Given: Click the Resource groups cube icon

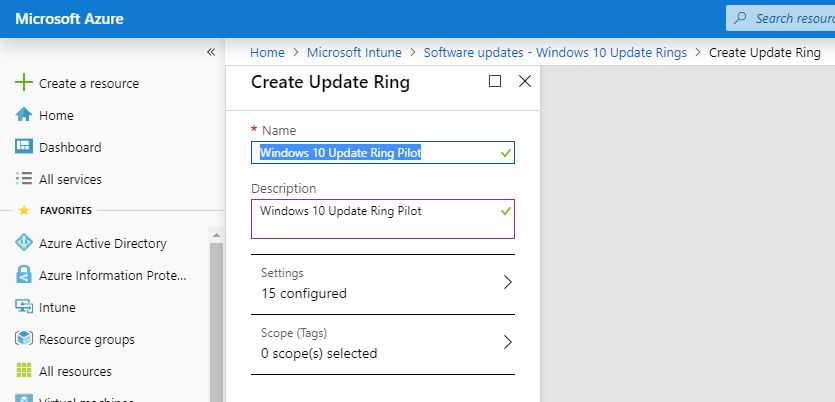Looking at the screenshot, I should click(24, 339).
